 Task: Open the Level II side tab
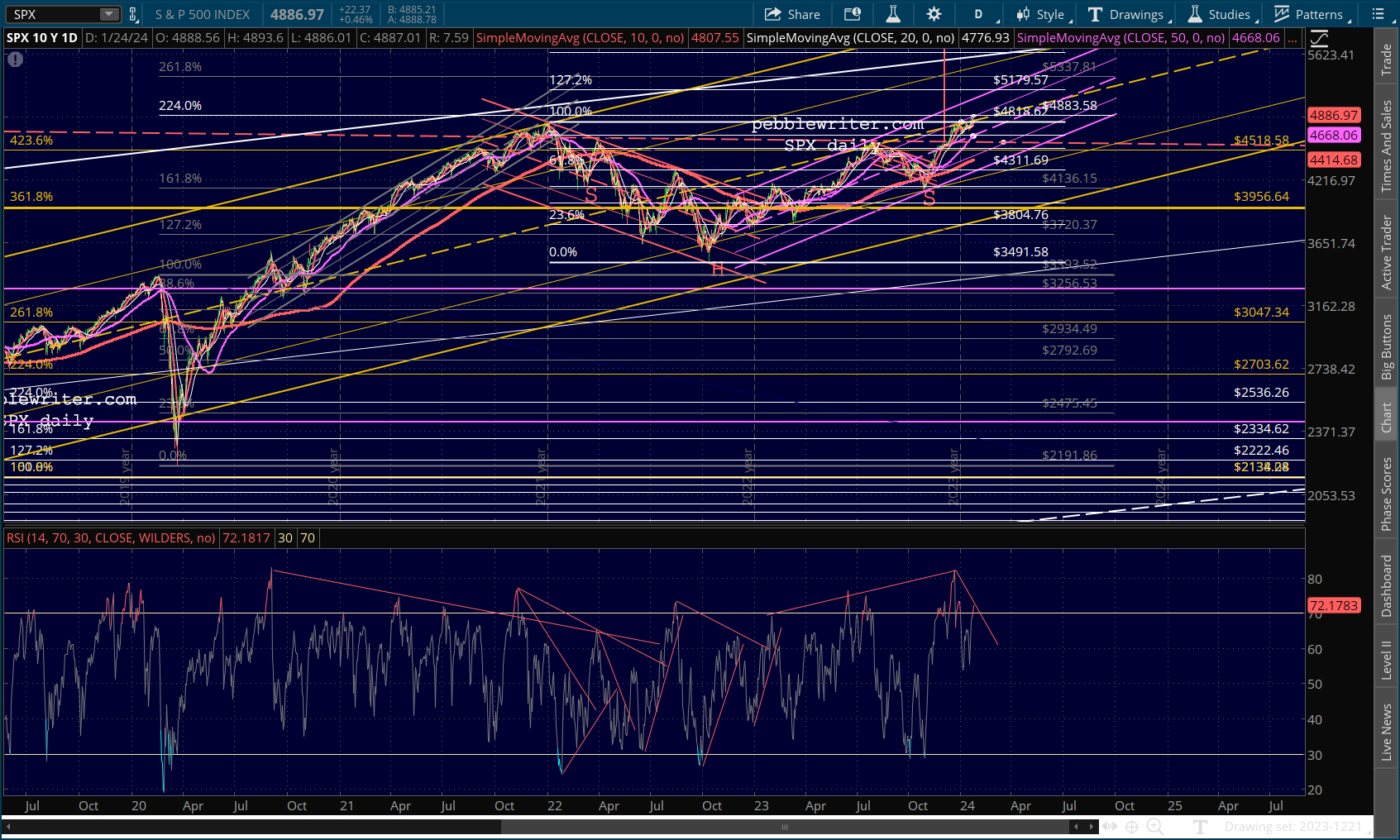[1386, 660]
